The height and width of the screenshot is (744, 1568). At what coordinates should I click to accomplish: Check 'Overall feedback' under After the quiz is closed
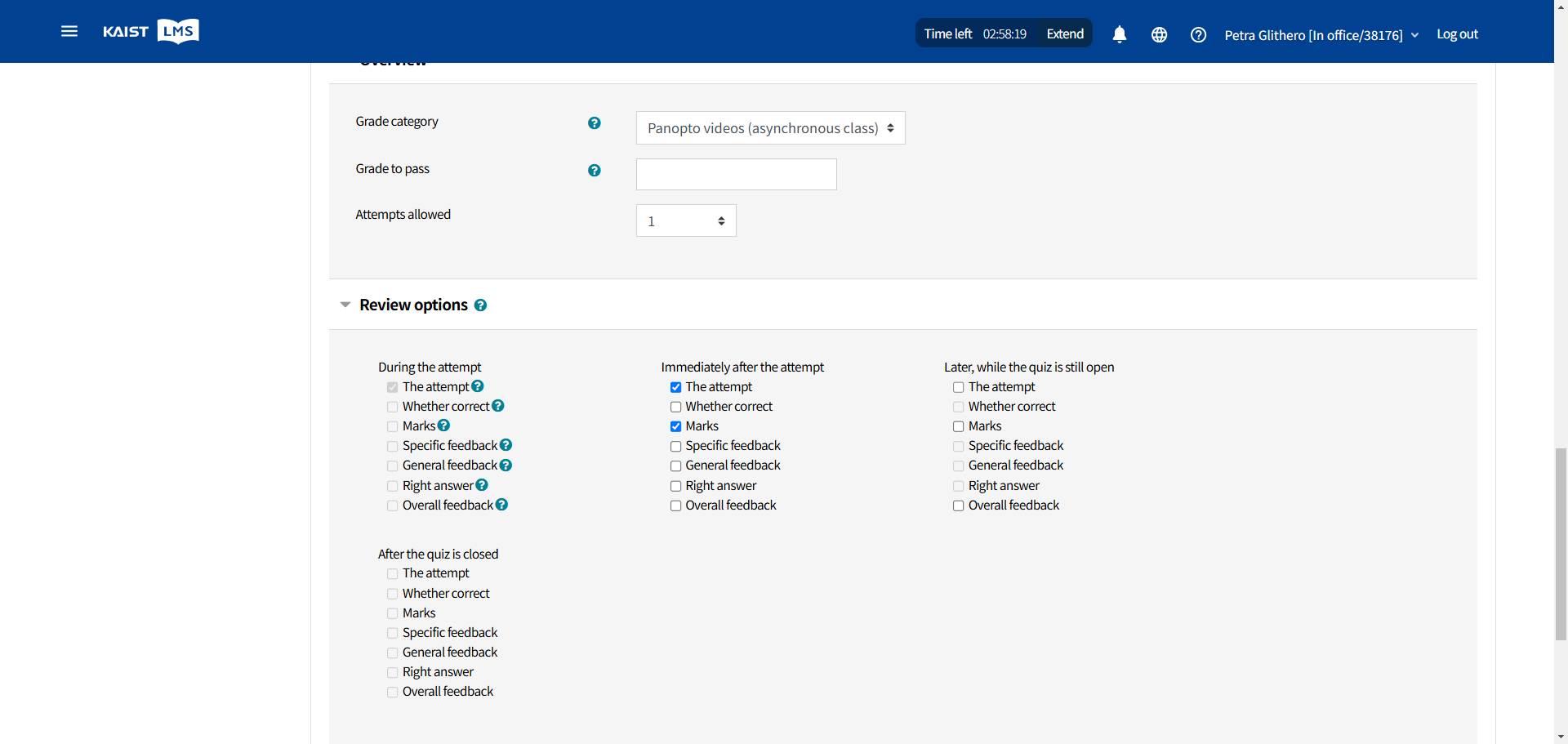(x=393, y=692)
